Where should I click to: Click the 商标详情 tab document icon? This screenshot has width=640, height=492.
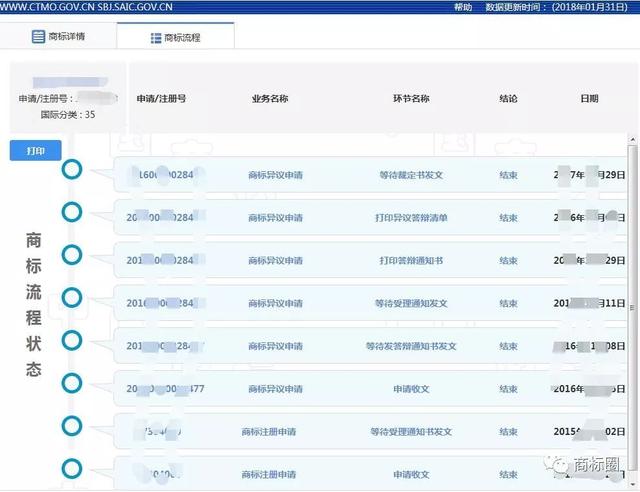38,36
